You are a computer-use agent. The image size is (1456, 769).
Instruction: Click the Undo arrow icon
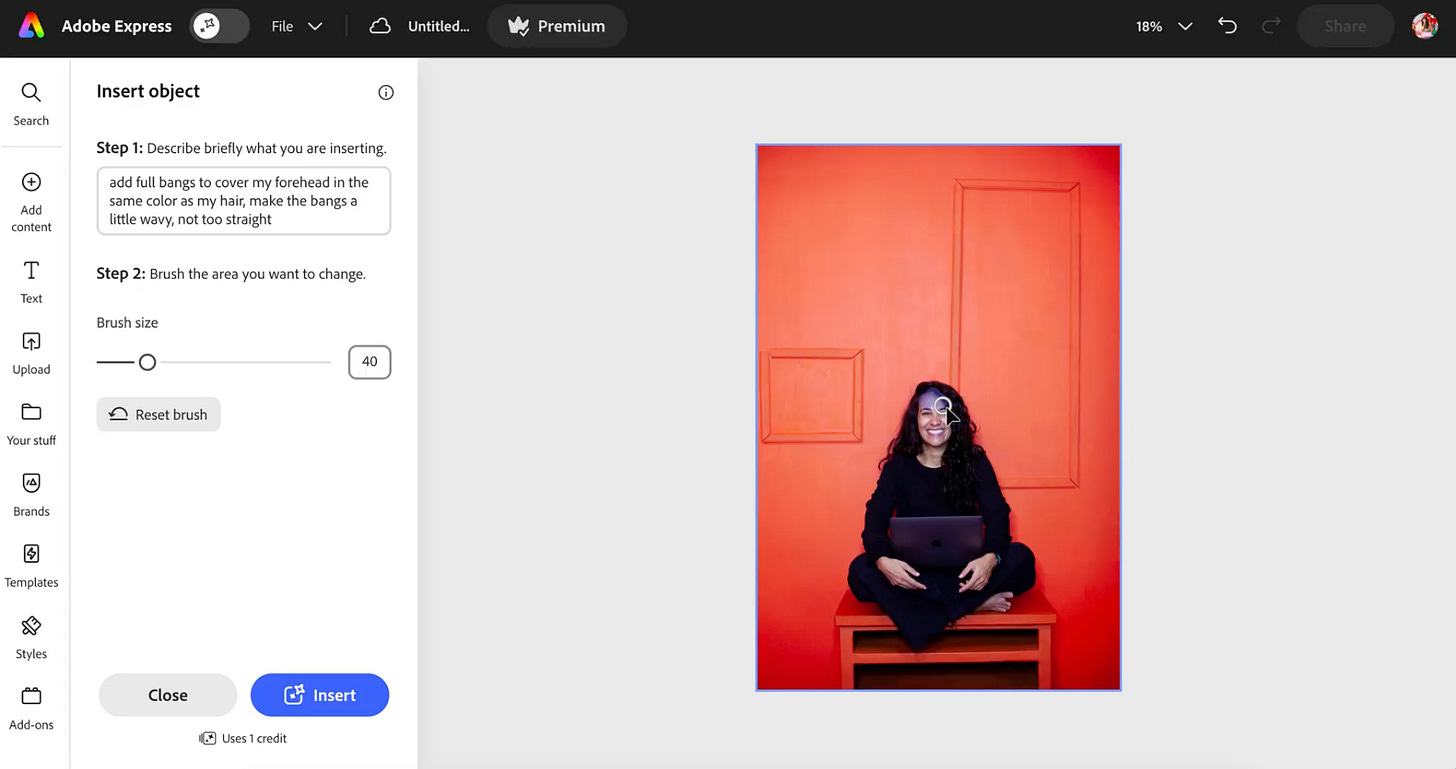1227,26
